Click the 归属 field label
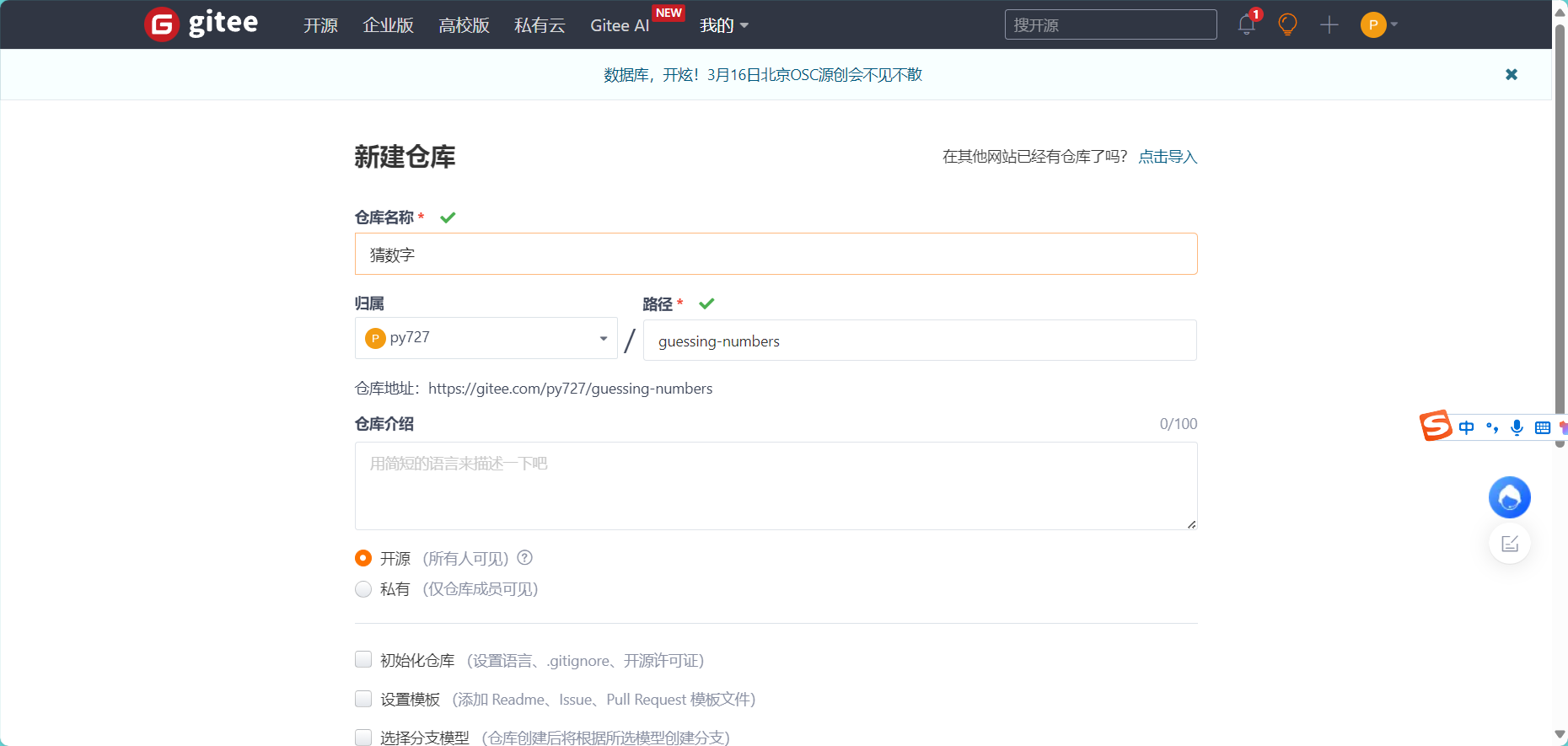 point(369,303)
